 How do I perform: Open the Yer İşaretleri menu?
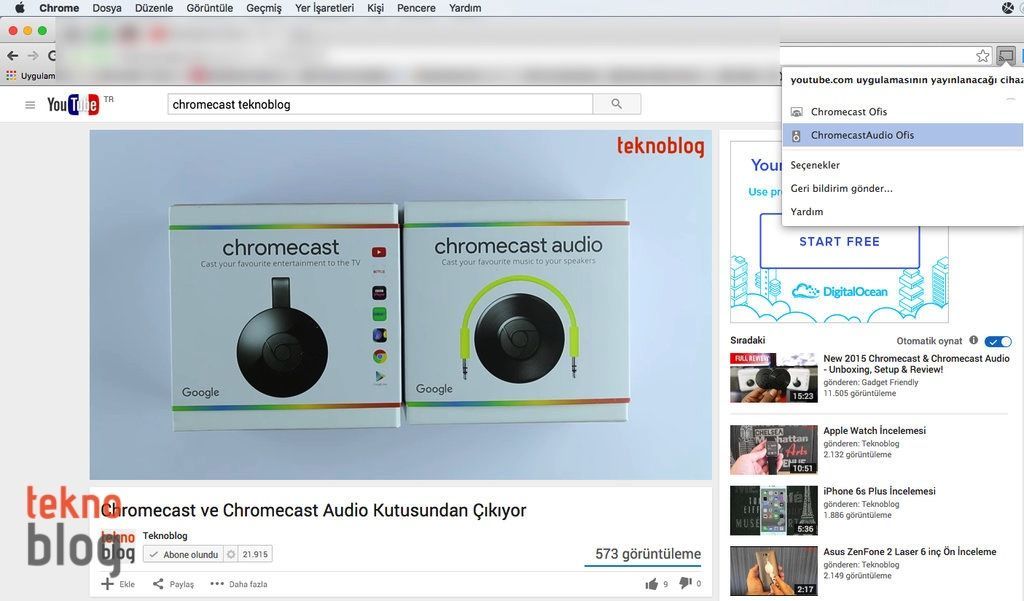click(x=325, y=8)
